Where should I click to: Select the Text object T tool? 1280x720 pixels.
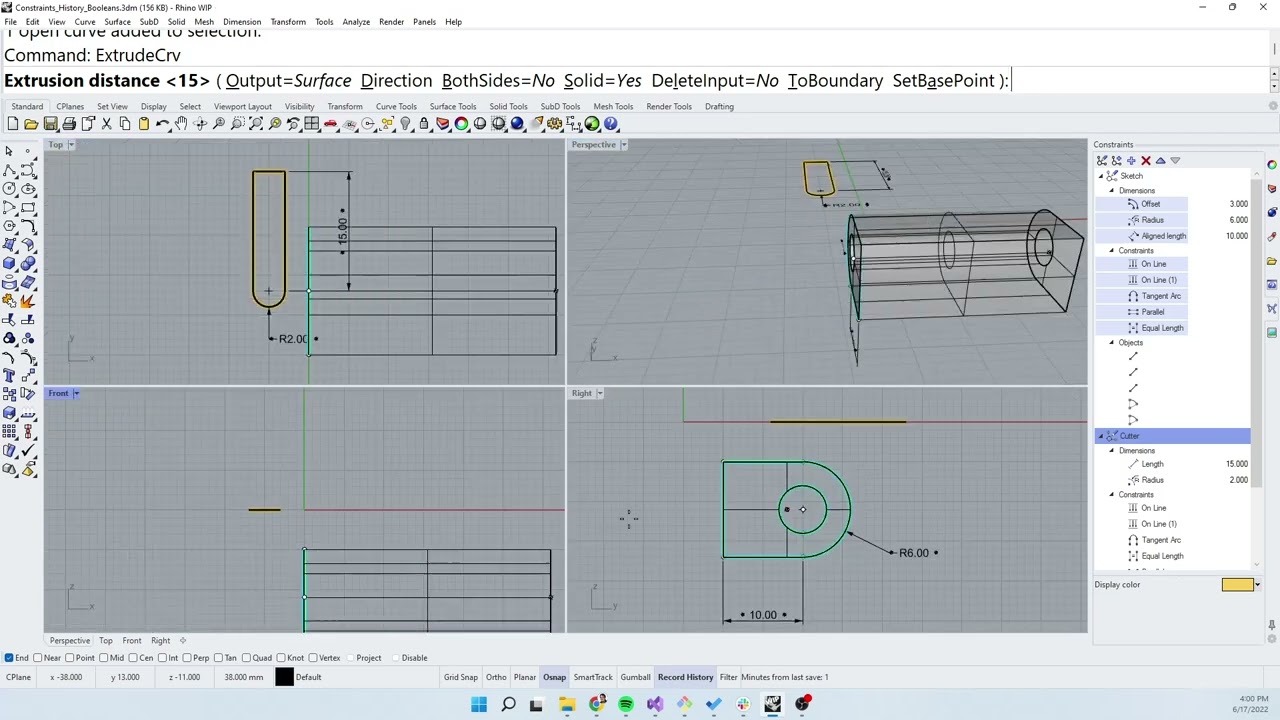[x=9, y=376]
